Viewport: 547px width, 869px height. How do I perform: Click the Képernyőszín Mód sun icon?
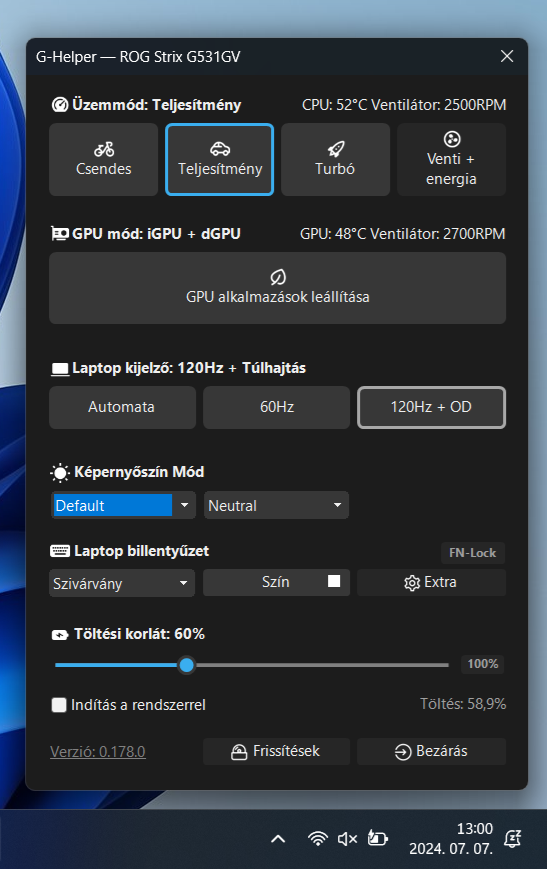[60, 473]
